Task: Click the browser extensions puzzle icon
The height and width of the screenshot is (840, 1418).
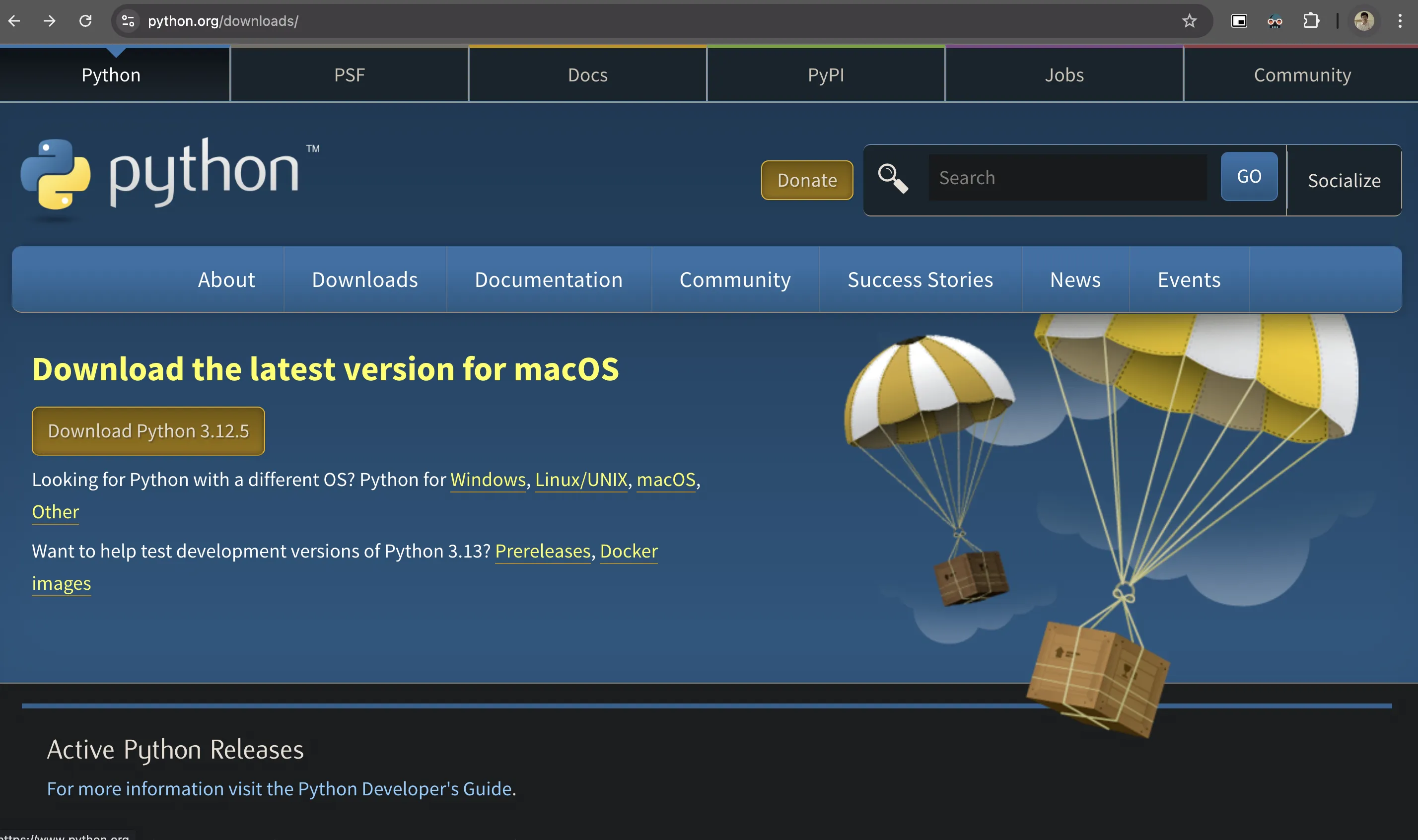Action: (1312, 21)
